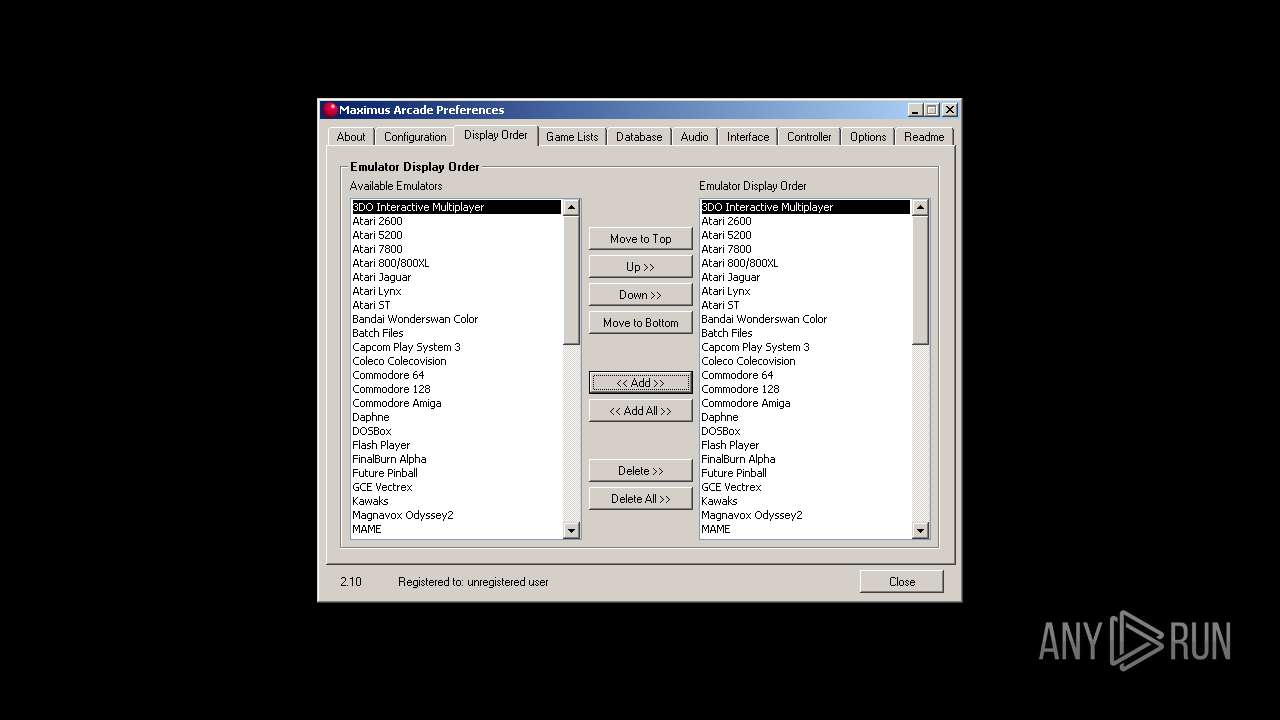The image size is (1280, 720).
Task: Select Batch Files in Emulator Display Order
Action: [805, 333]
